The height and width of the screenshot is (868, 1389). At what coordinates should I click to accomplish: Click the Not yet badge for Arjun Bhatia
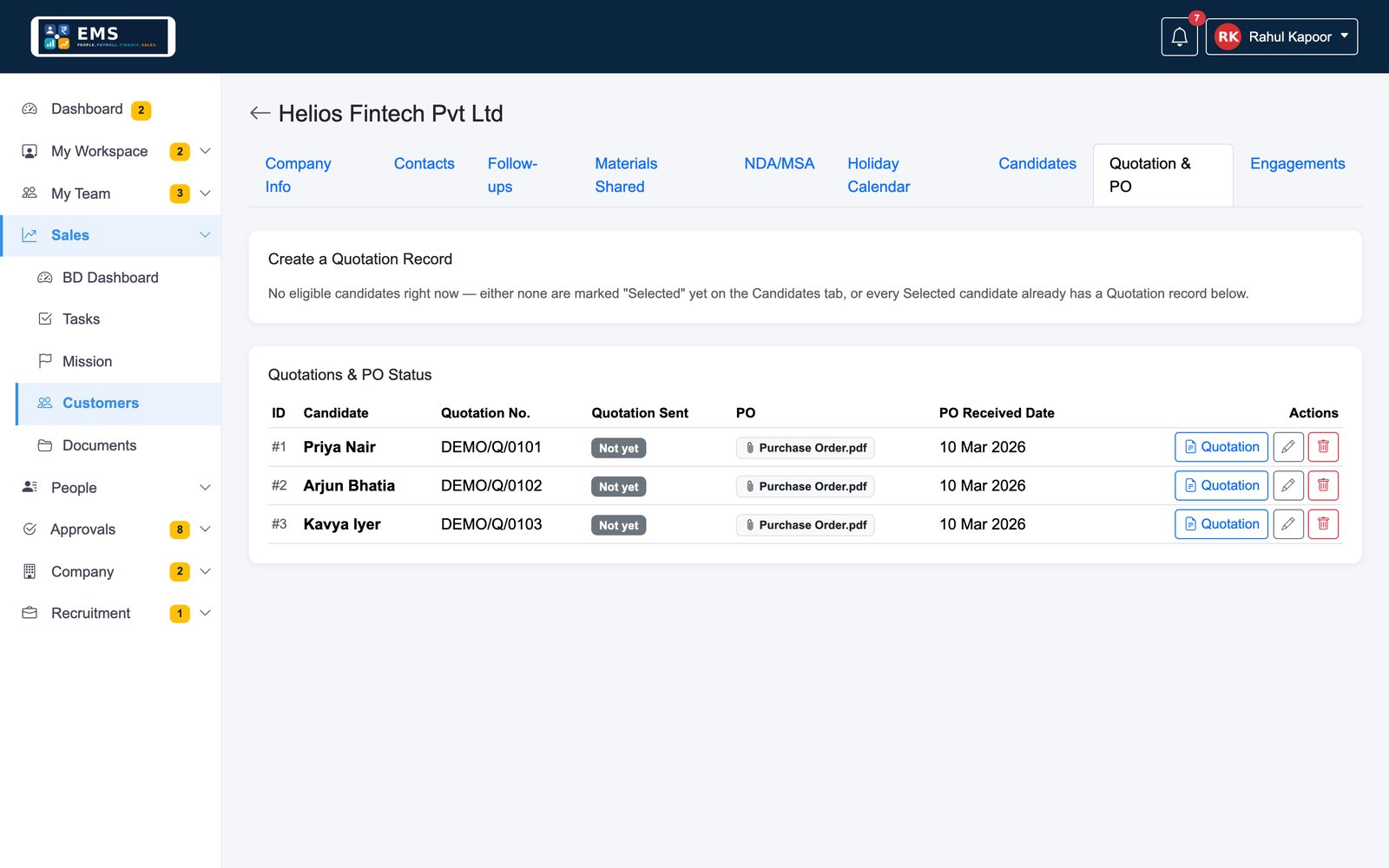coord(619,487)
